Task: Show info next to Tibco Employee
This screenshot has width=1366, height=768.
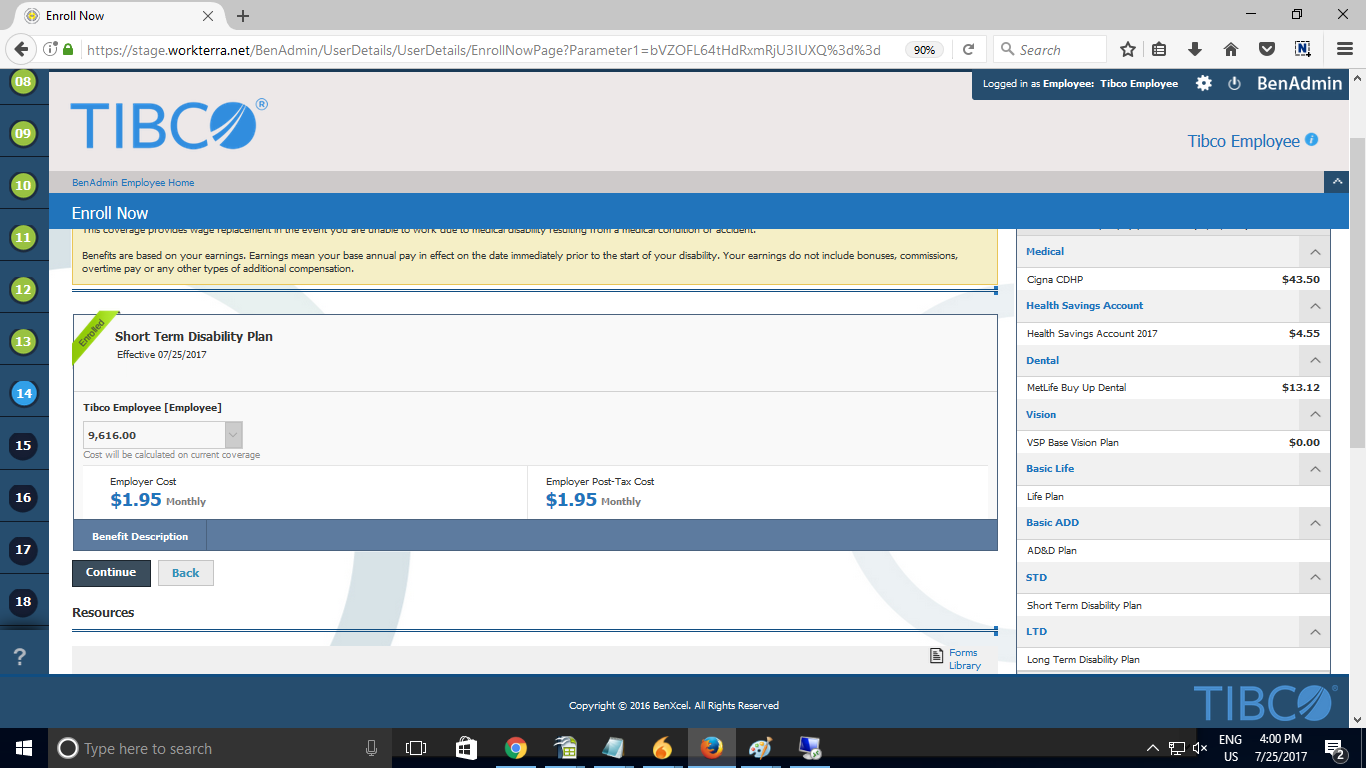Action: pyautogui.click(x=1312, y=140)
